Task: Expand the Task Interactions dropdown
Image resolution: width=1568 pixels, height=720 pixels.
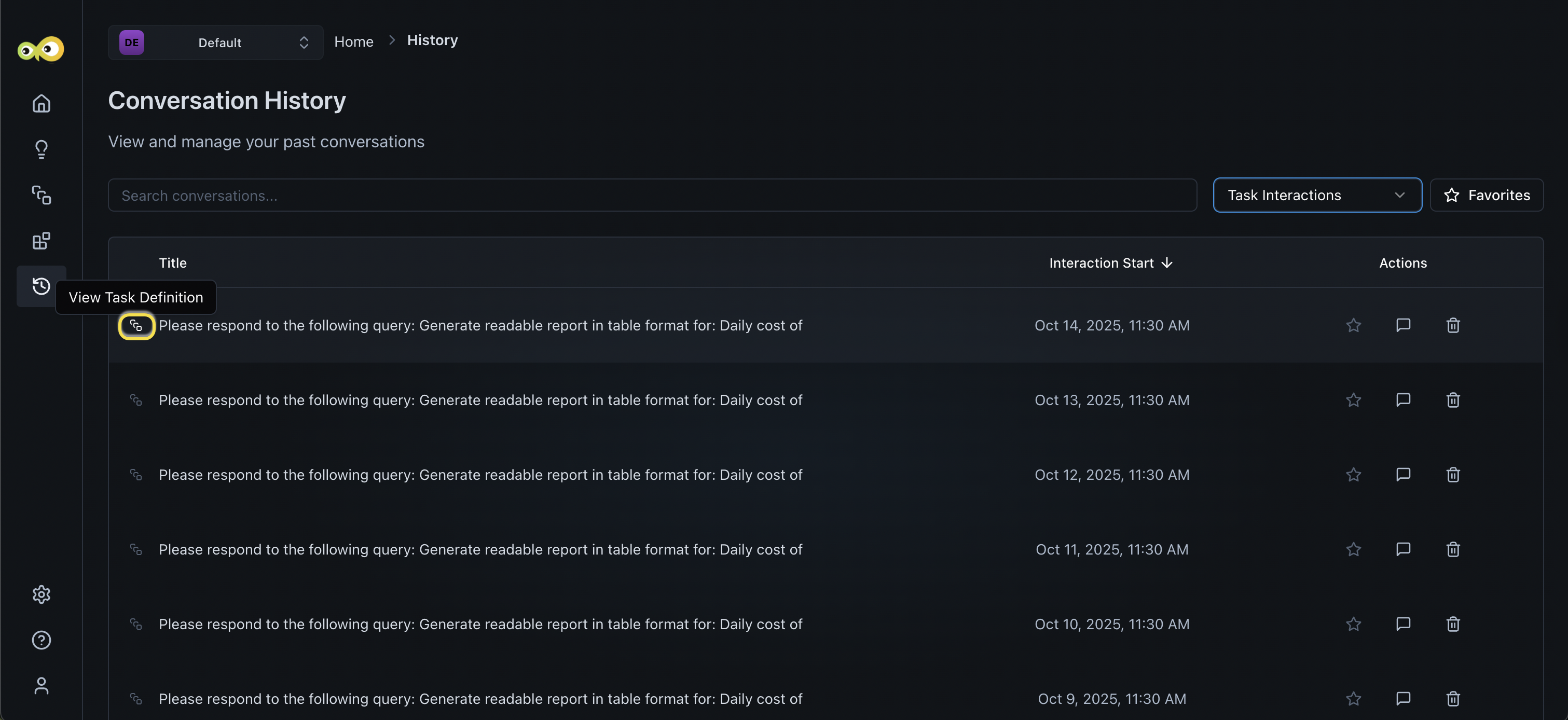Action: (1316, 196)
